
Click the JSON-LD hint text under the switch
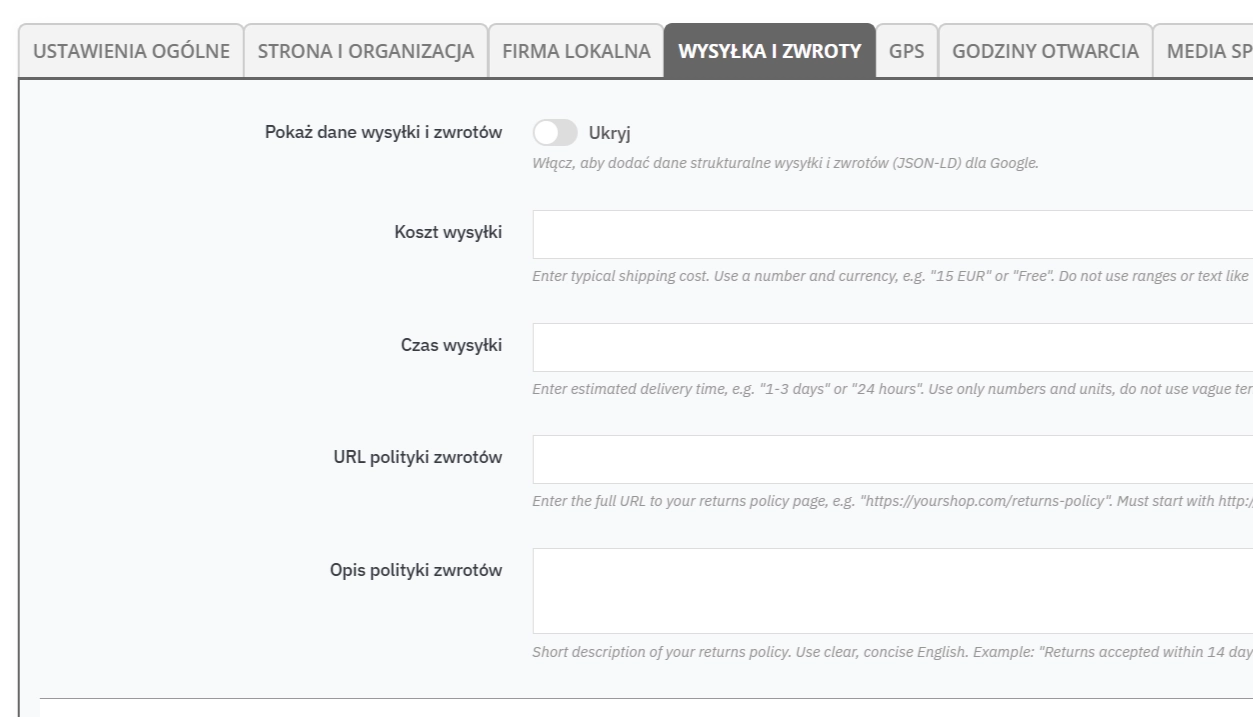pos(785,163)
